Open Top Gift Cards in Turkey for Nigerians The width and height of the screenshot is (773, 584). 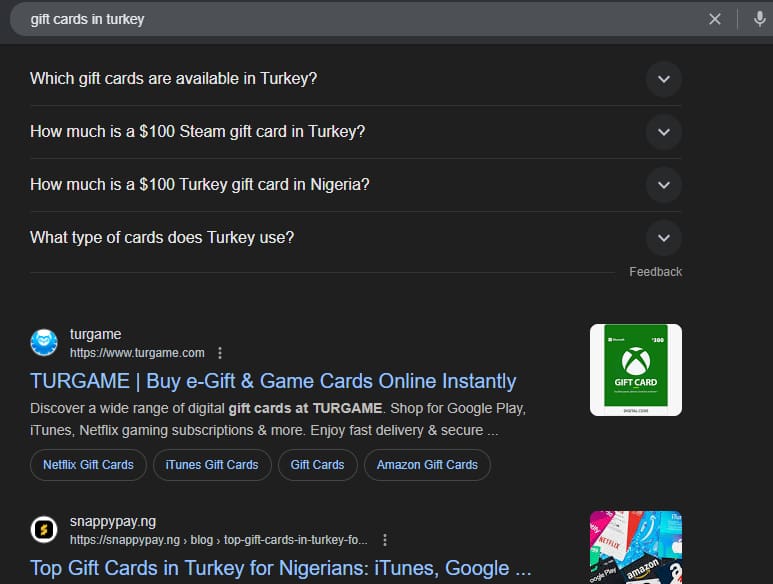click(x=280, y=568)
